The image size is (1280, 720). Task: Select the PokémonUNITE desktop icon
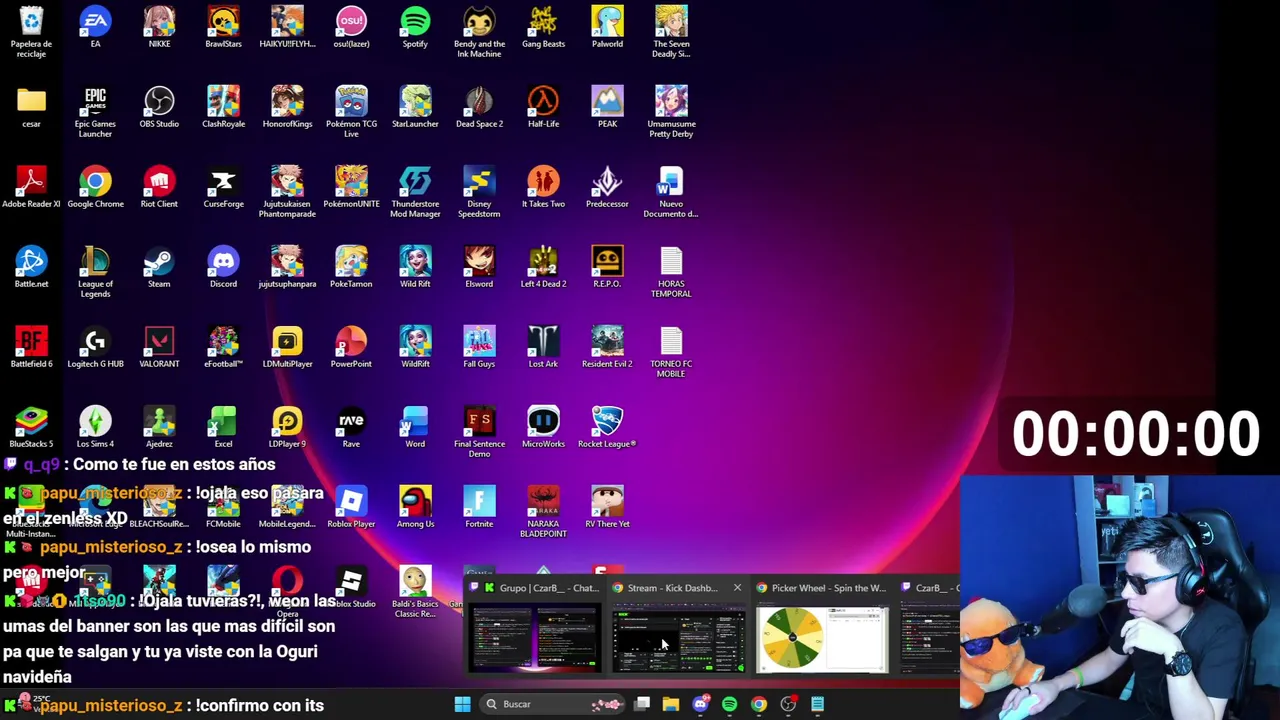(351, 187)
